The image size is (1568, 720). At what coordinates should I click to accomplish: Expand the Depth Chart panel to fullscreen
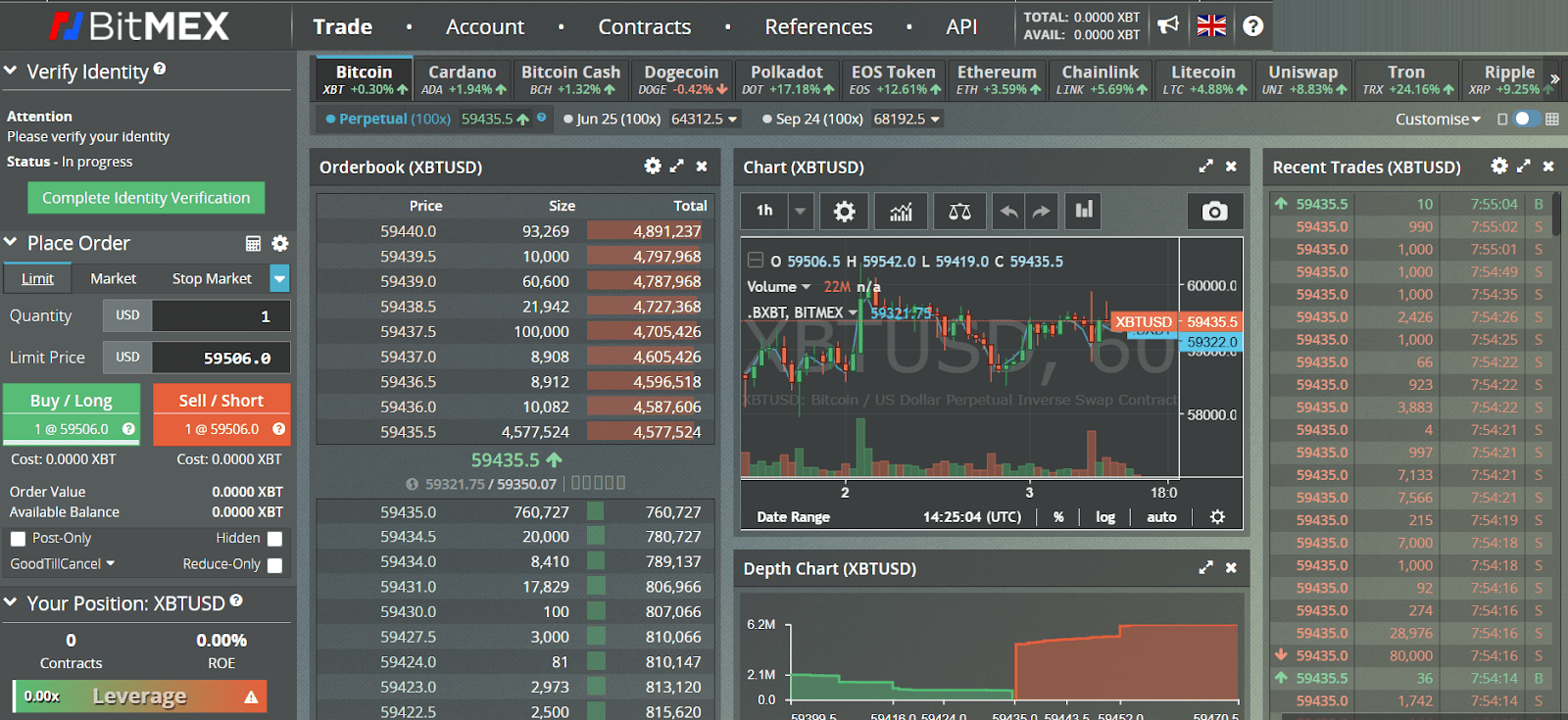point(1205,567)
